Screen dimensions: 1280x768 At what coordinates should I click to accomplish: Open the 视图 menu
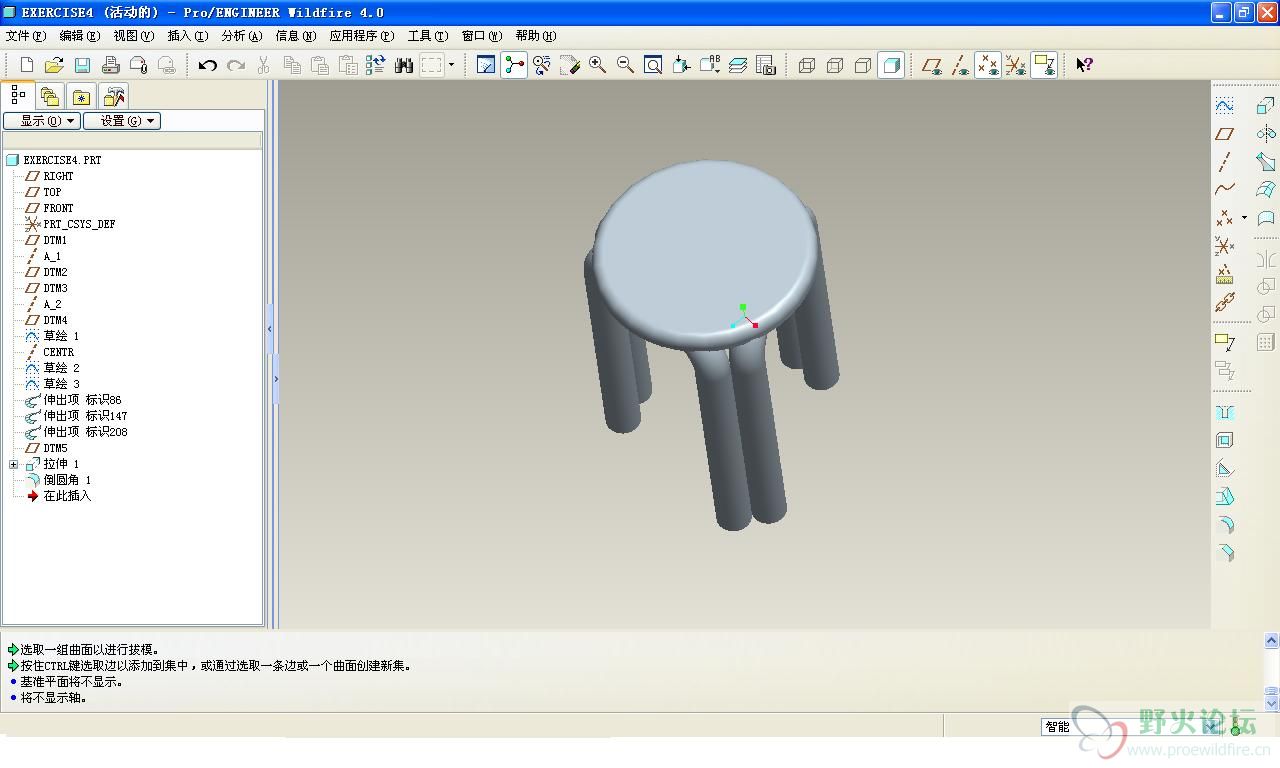point(134,36)
